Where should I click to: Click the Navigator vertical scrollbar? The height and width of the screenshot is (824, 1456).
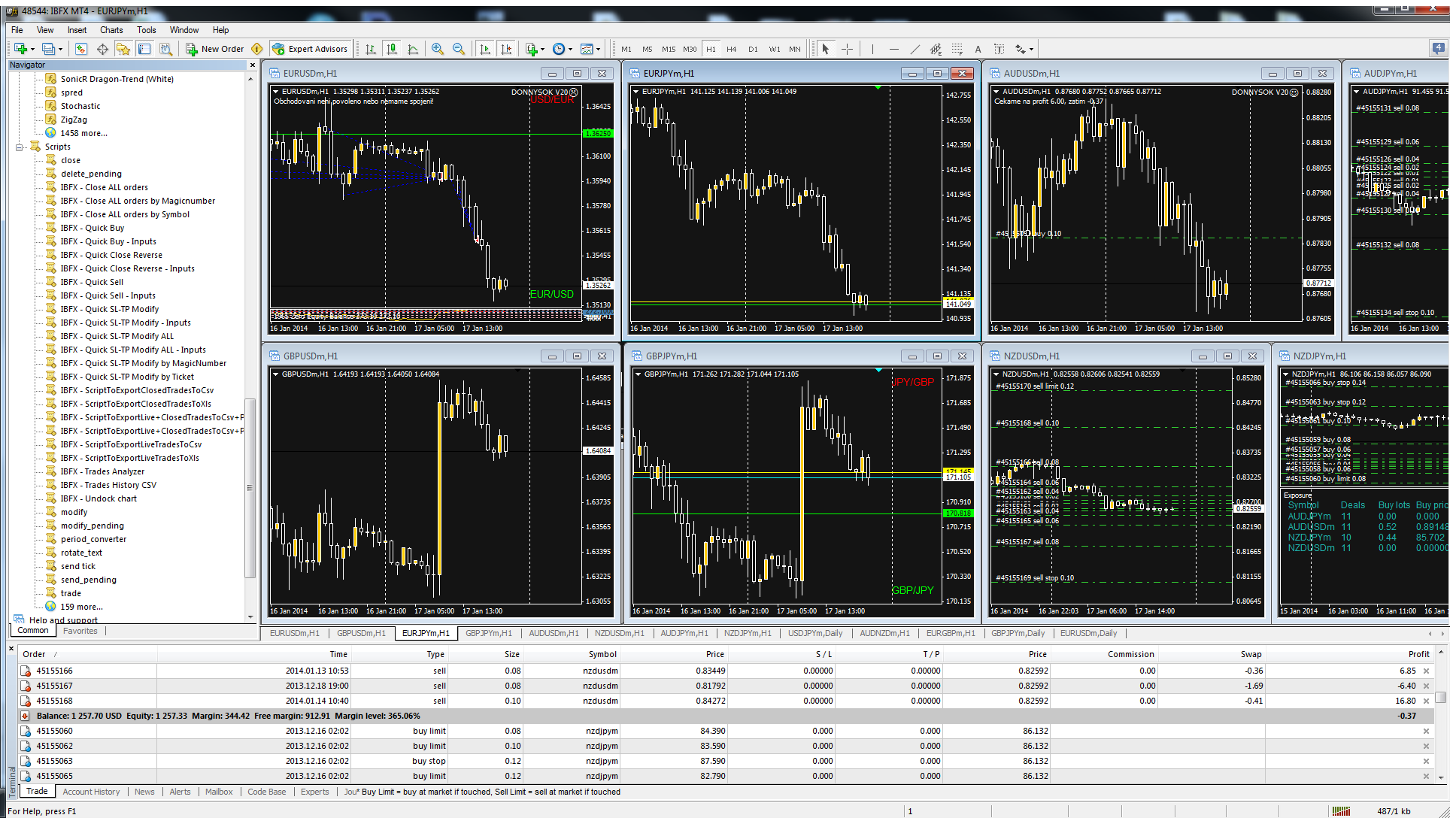[250, 489]
